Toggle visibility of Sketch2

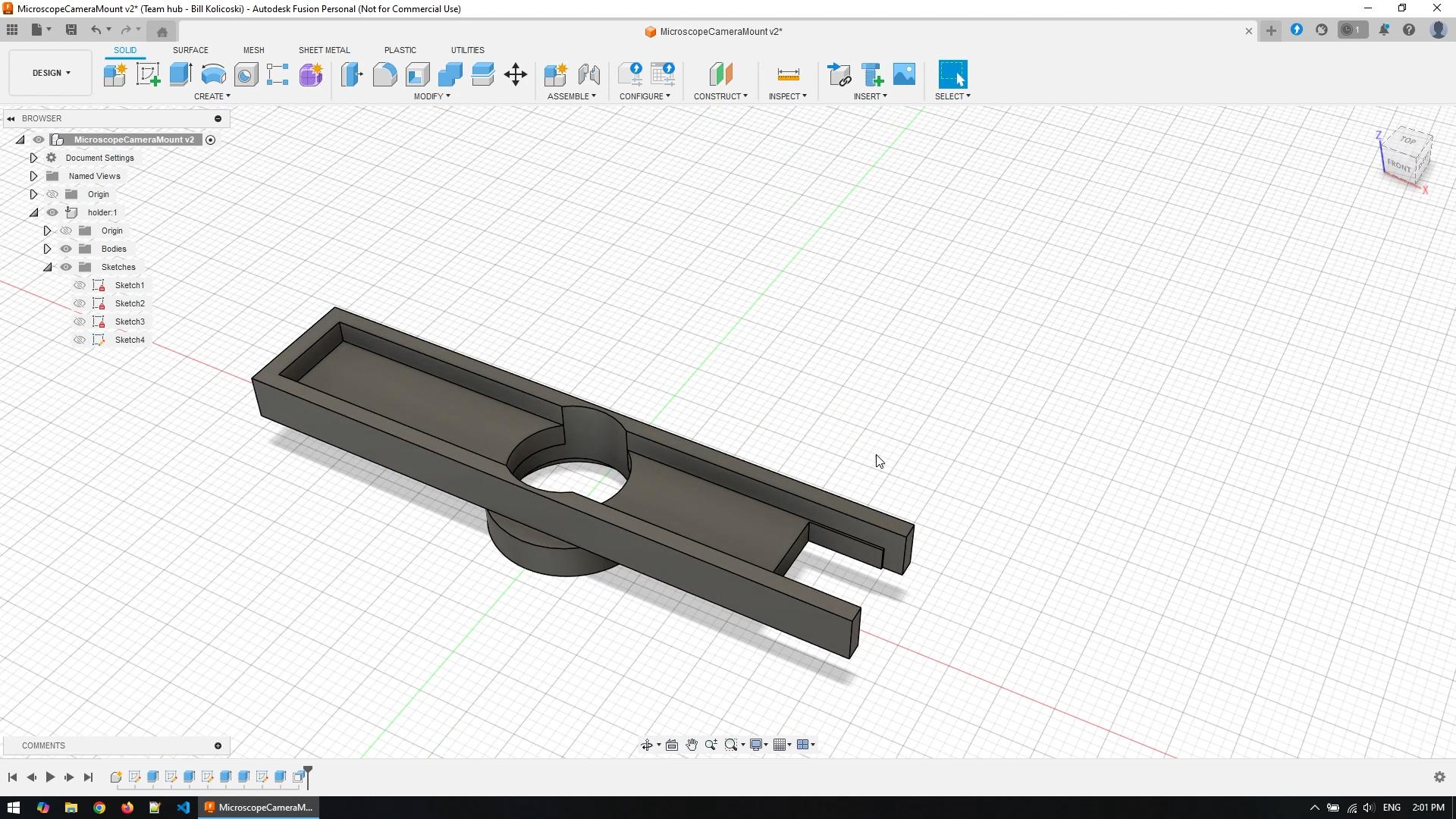point(80,303)
